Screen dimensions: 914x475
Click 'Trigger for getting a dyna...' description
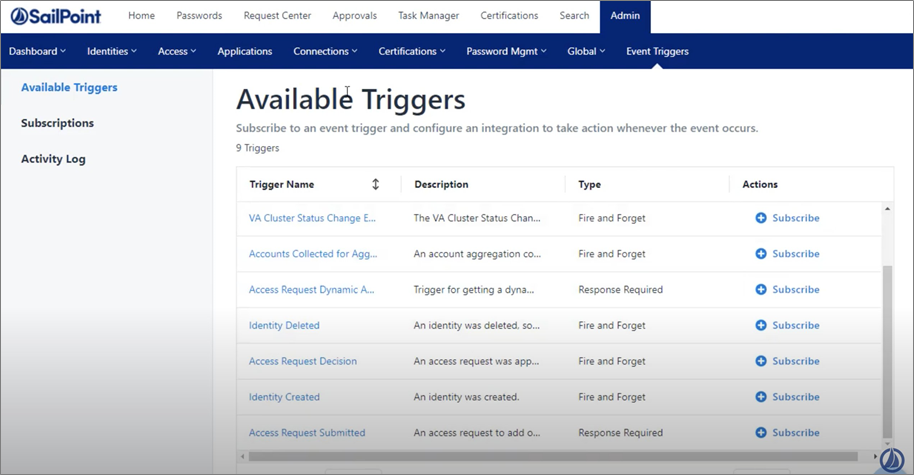click(473, 290)
